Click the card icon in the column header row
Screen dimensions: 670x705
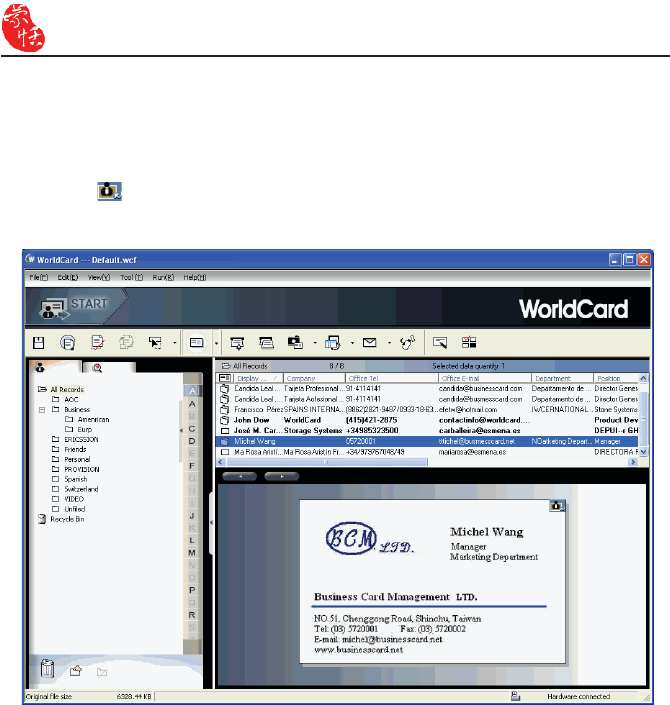point(225,378)
